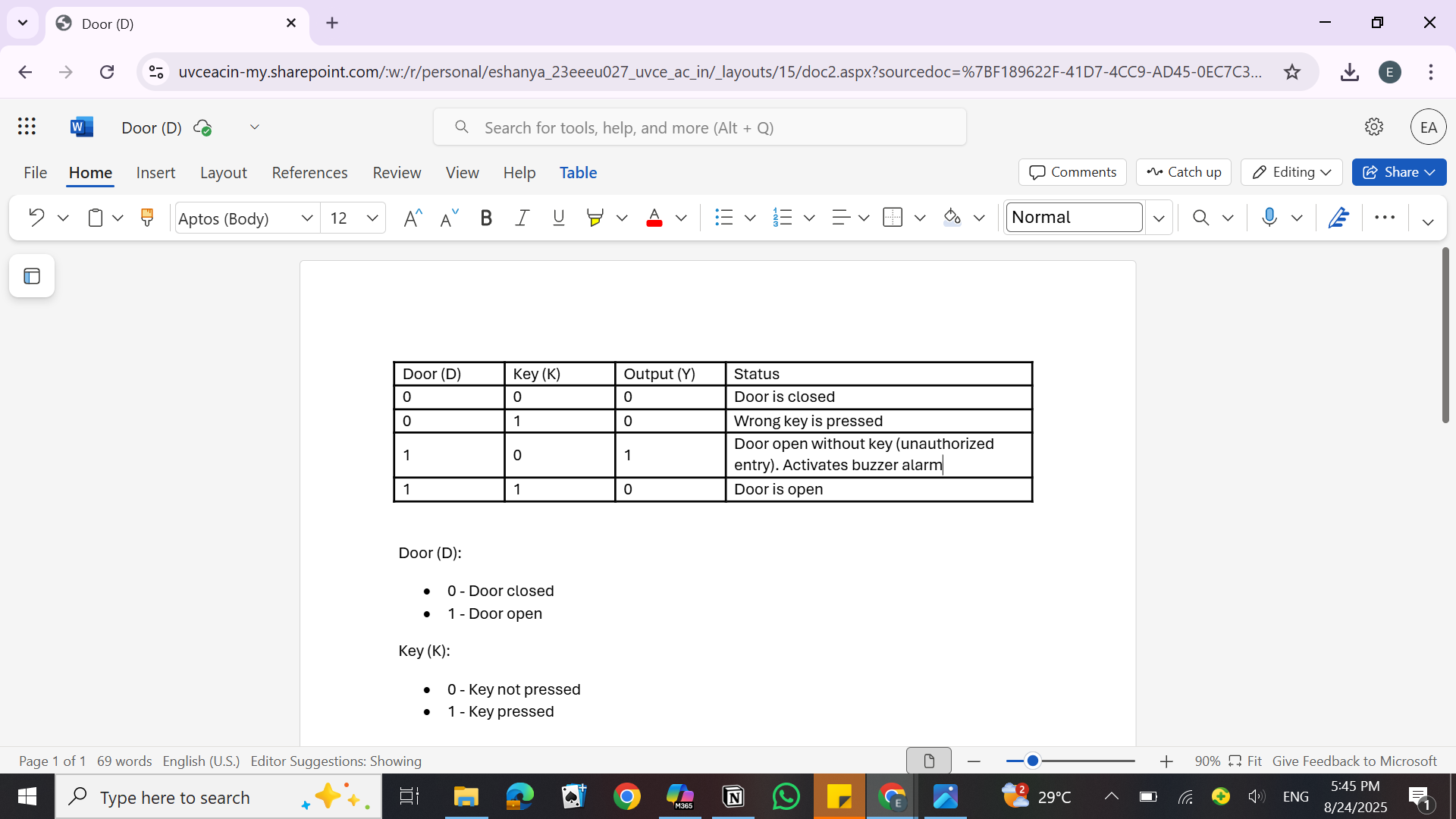This screenshot has height=819, width=1456.
Task: Expand the Editing mode dropdown
Action: click(x=1291, y=172)
